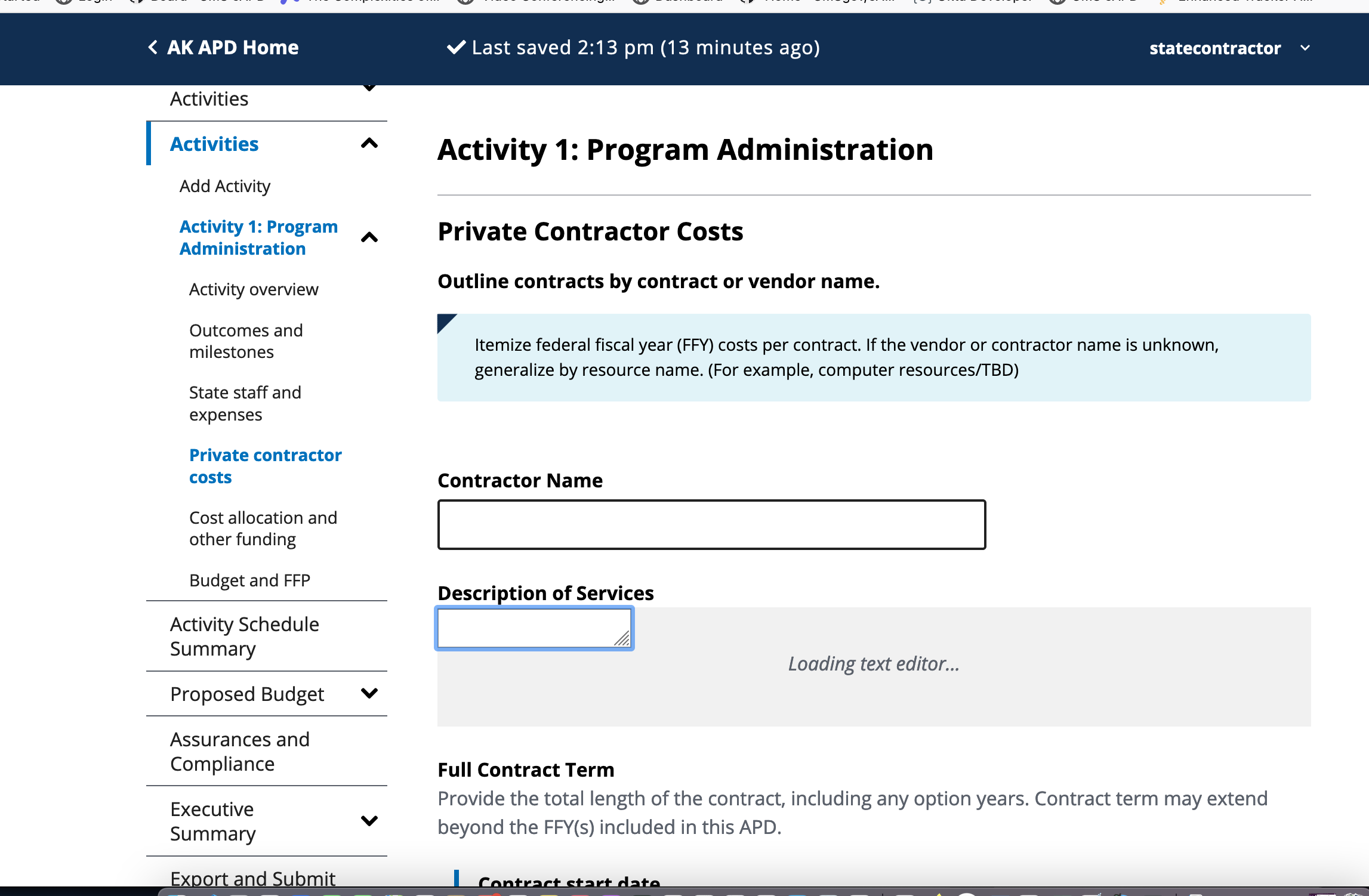Open Activity overview

[254, 289]
